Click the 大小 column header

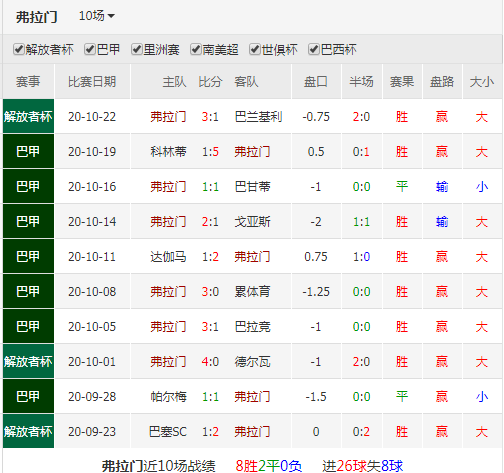[x=482, y=82]
